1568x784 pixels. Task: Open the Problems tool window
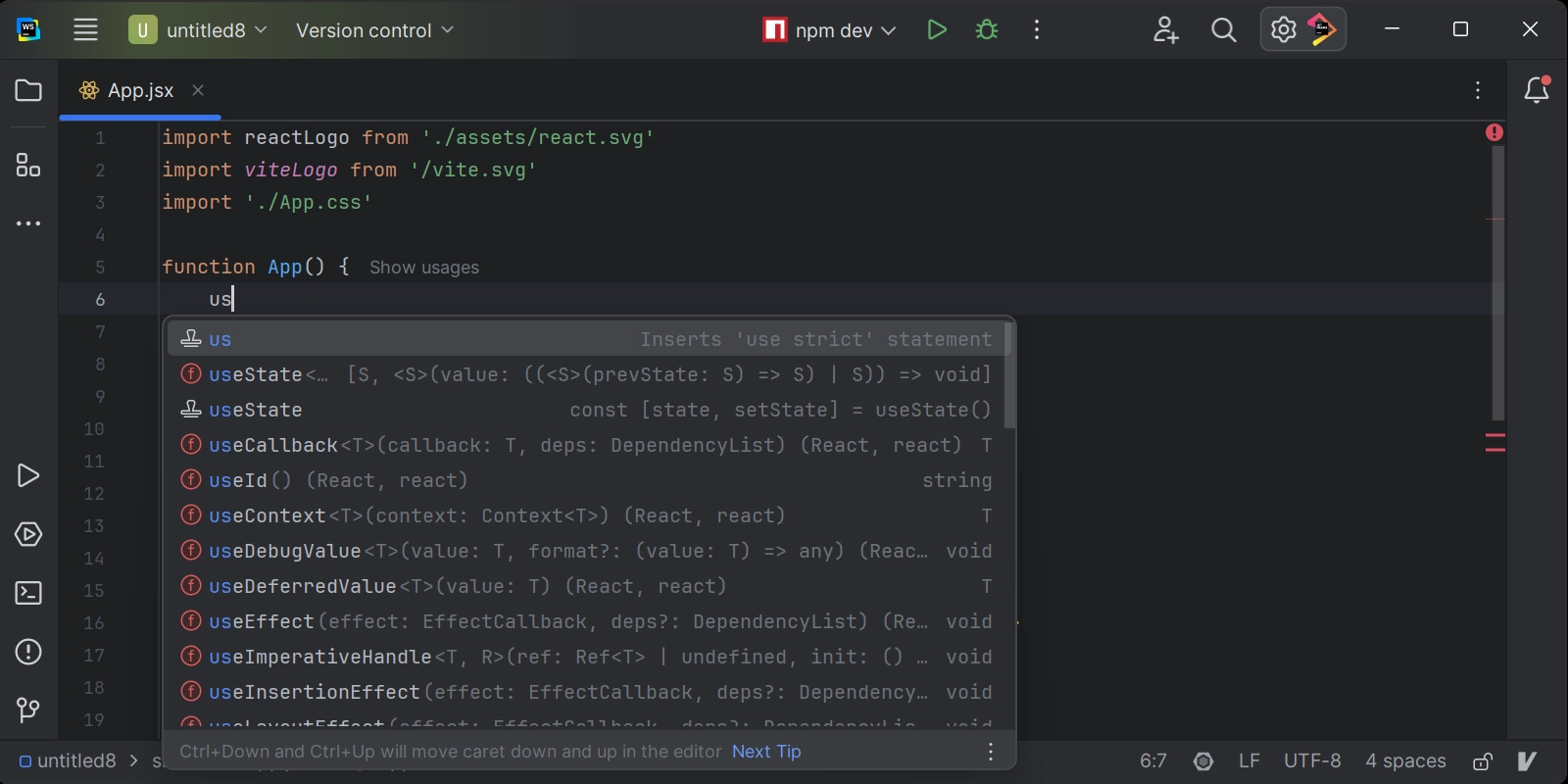click(x=28, y=652)
